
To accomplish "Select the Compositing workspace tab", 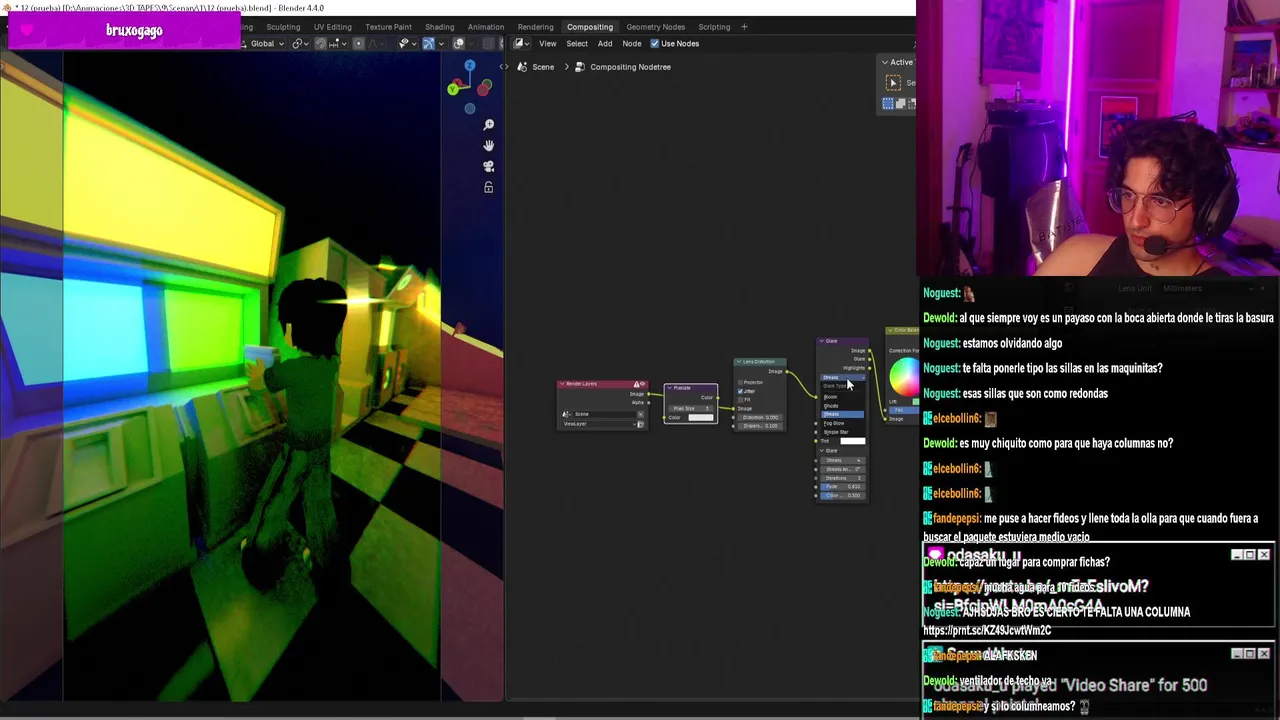I will click(x=590, y=27).
